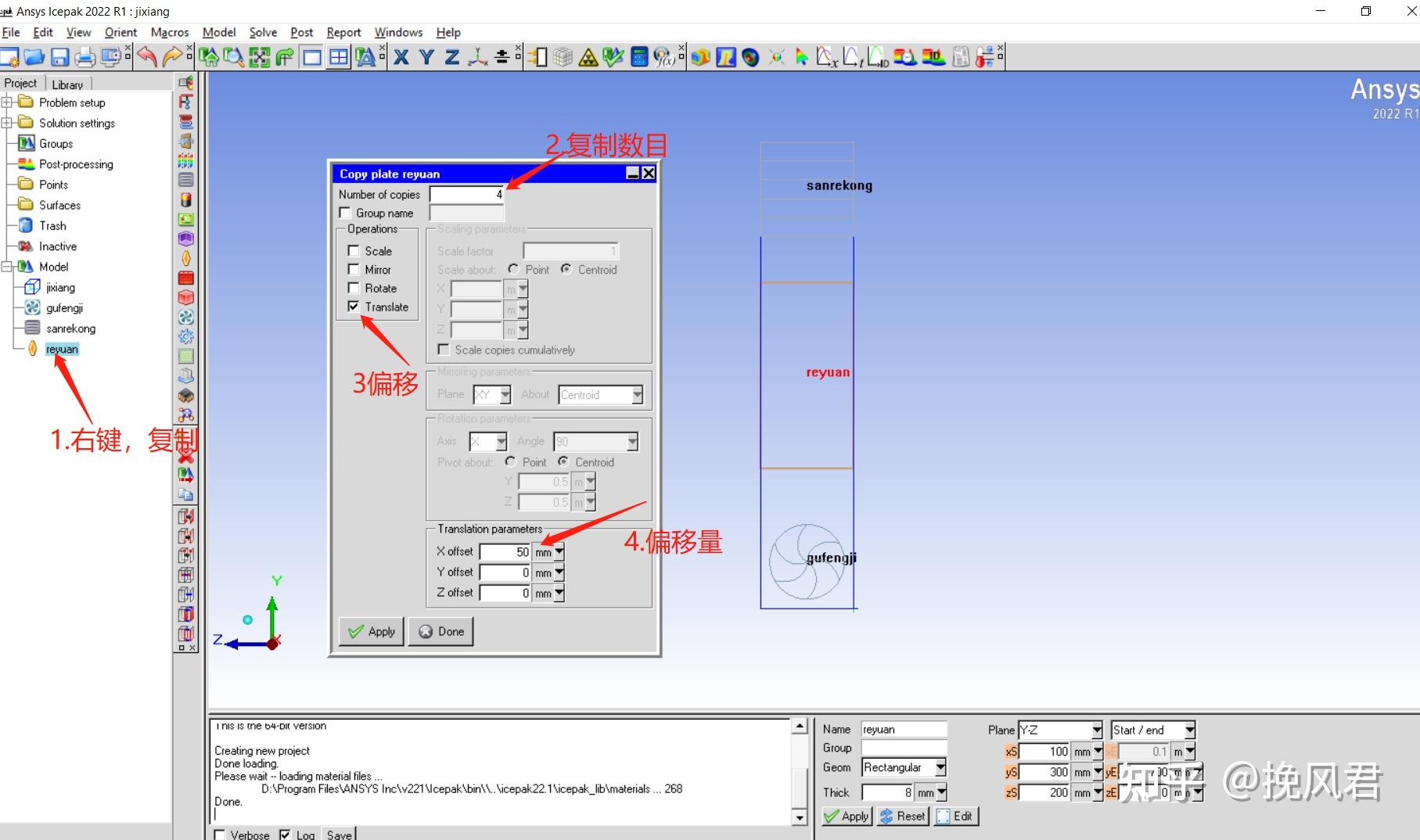
Task: Orient view along Y axis
Action: tap(426, 56)
